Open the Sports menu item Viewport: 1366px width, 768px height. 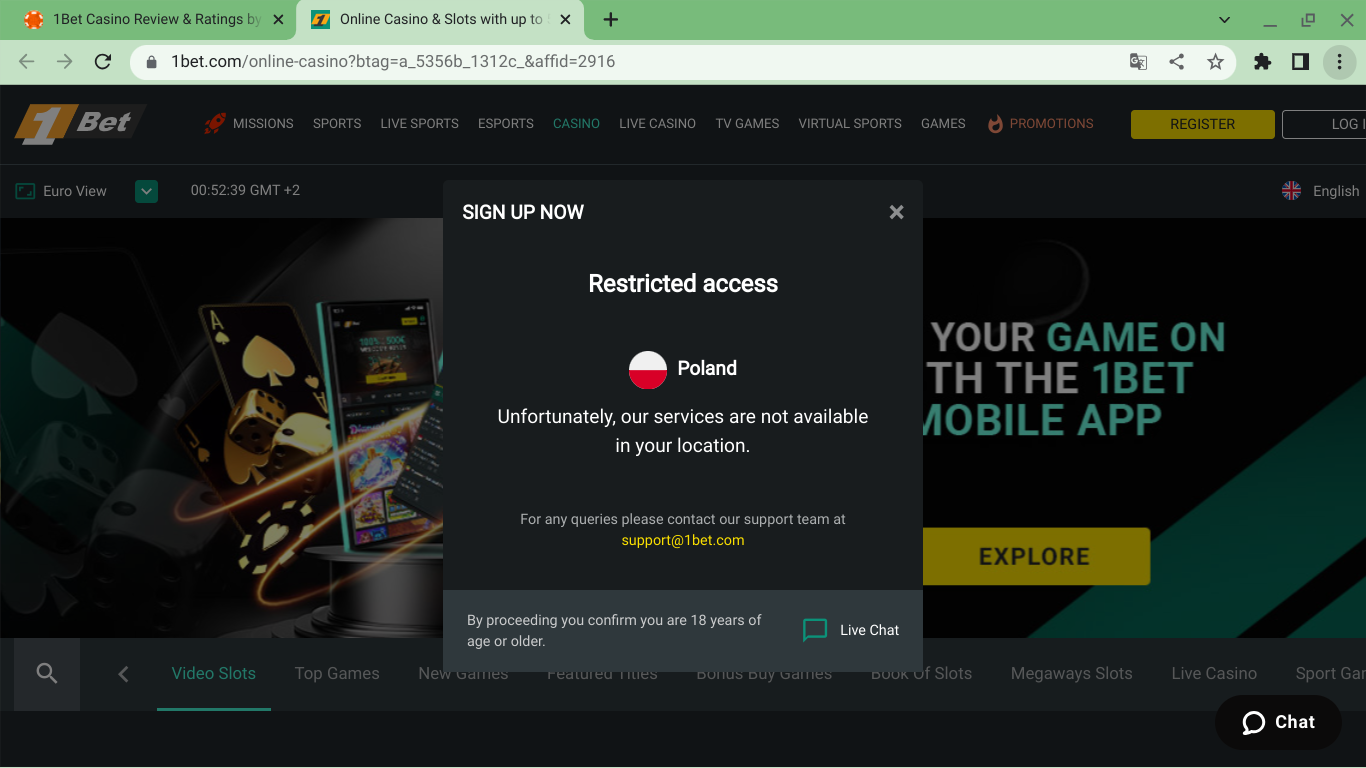tap(337, 124)
